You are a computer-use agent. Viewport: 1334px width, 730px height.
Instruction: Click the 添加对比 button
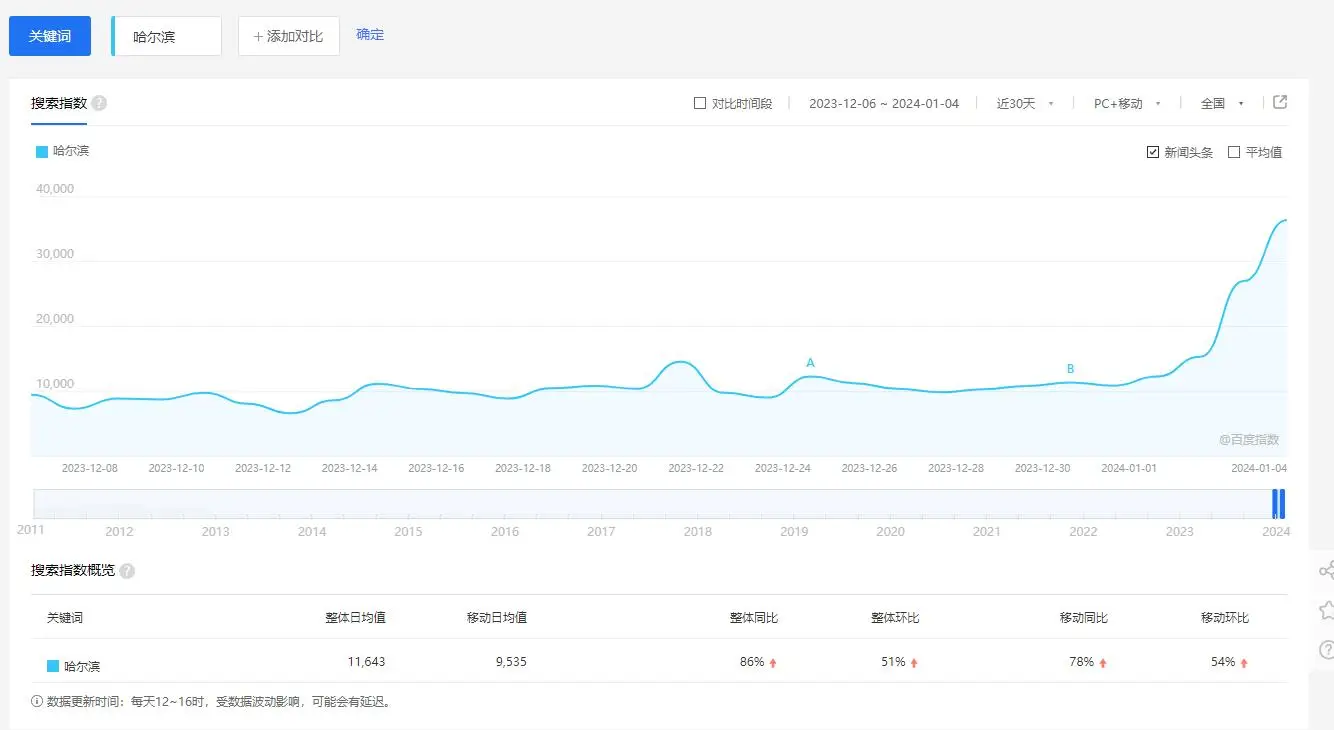(288, 36)
